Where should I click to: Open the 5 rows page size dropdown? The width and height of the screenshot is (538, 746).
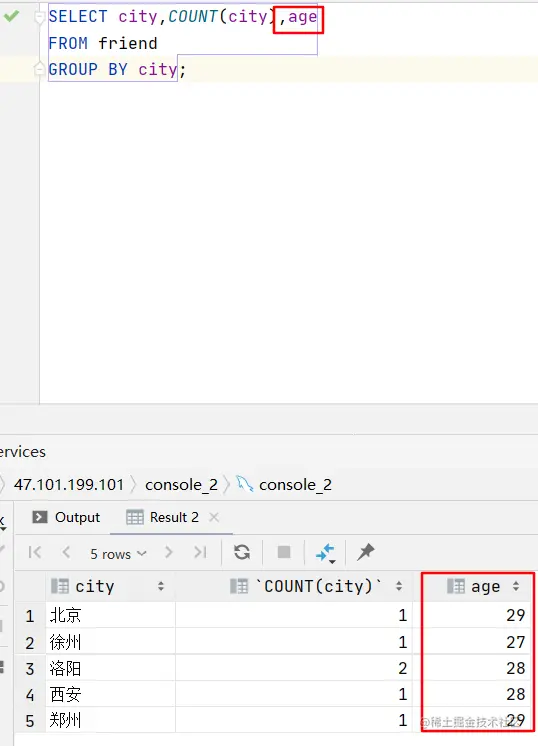118,554
